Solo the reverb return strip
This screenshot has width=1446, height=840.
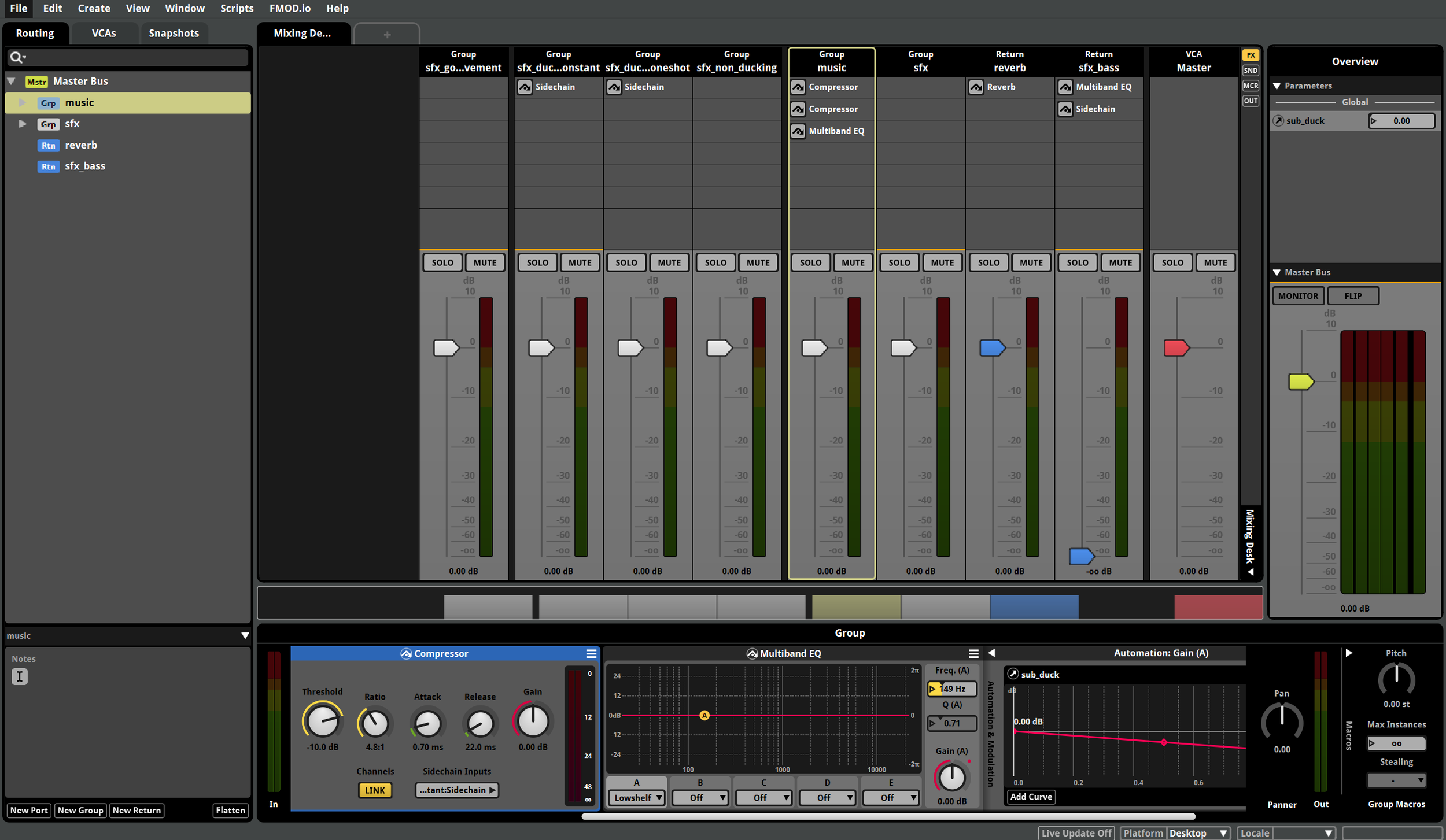point(988,262)
